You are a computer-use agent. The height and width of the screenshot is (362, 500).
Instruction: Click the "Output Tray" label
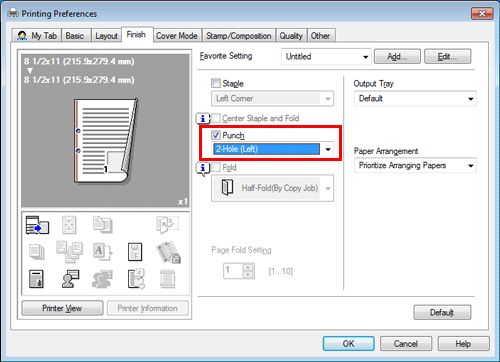374,83
